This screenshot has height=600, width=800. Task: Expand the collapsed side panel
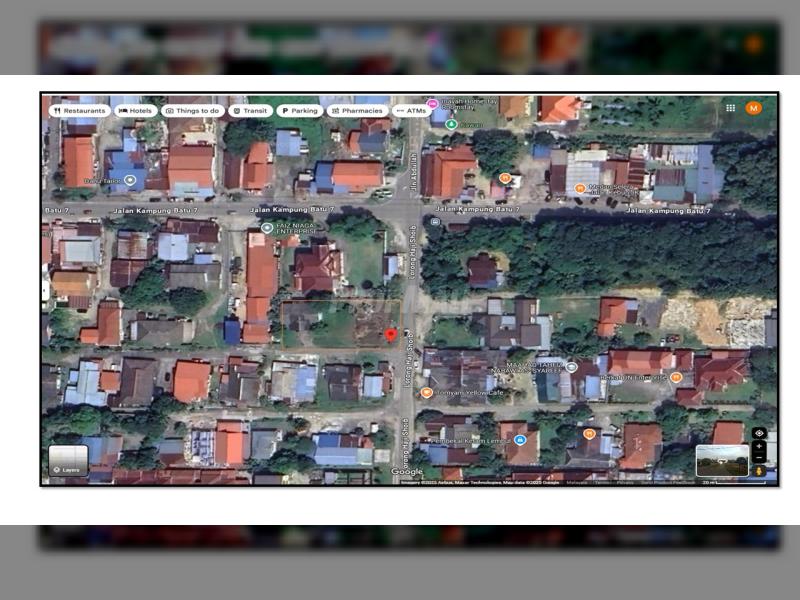(x=45, y=290)
